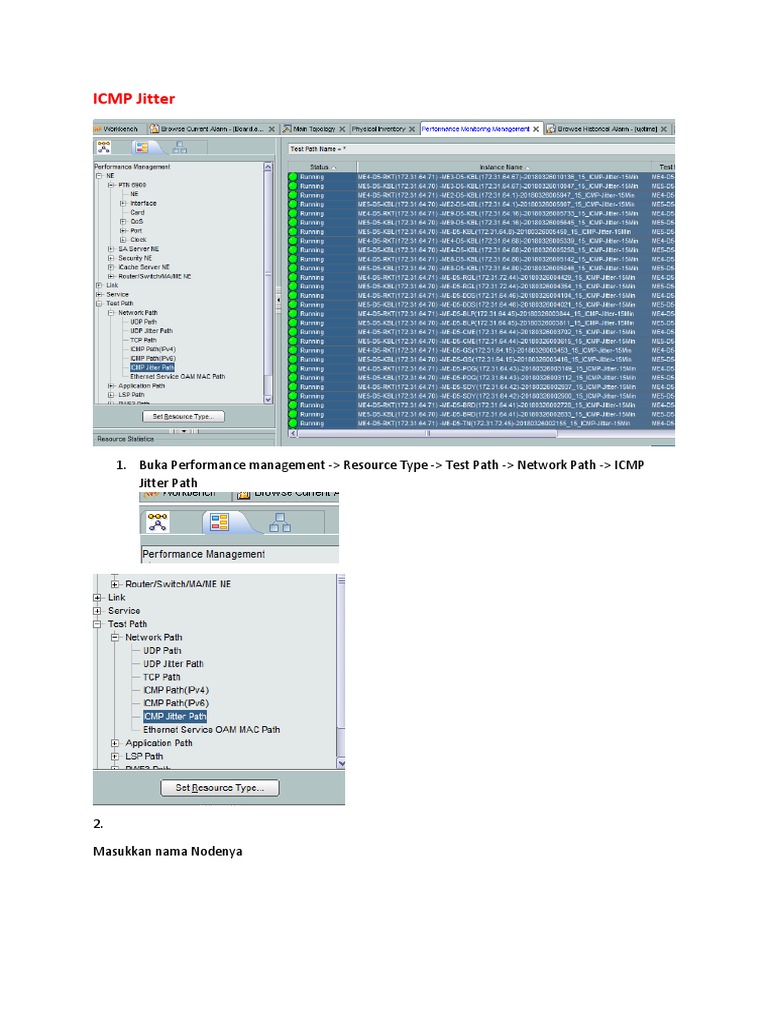Select TCP Path in the enlarged tree
The height and width of the screenshot is (1024, 768).
click(161, 677)
